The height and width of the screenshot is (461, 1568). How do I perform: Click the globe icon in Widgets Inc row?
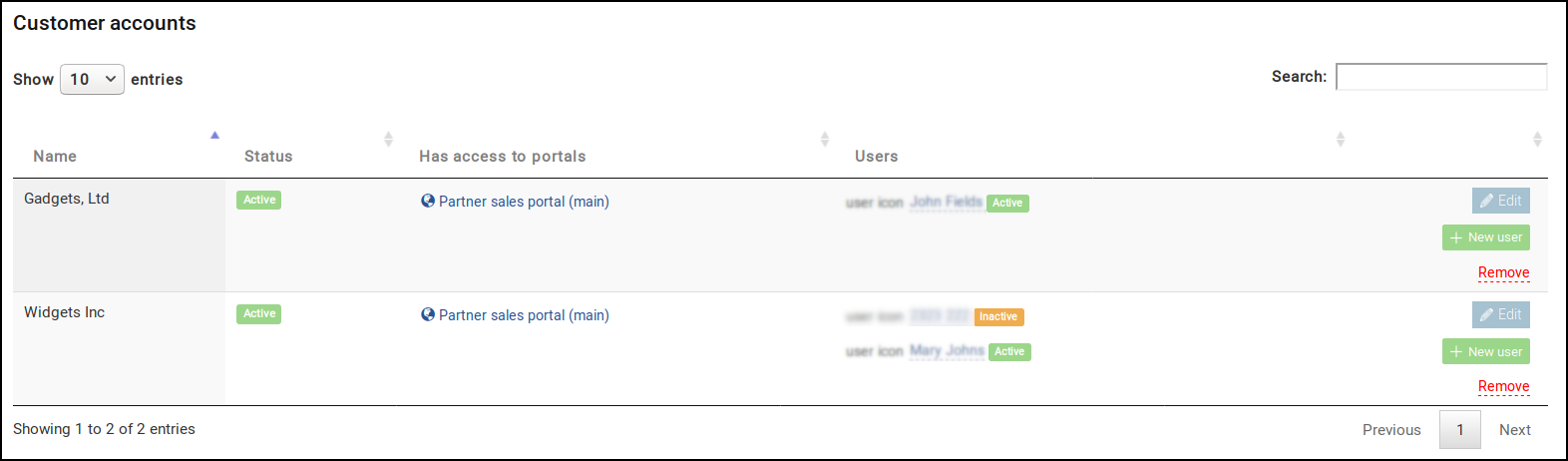click(428, 314)
